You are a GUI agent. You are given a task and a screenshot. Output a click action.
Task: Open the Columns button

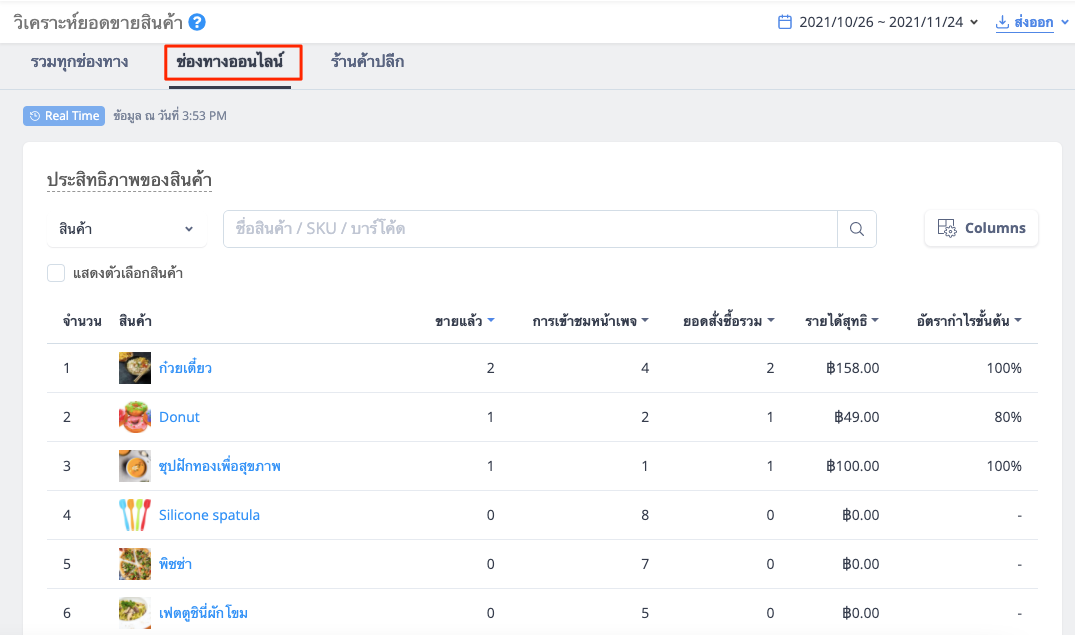tap(981, 228)
